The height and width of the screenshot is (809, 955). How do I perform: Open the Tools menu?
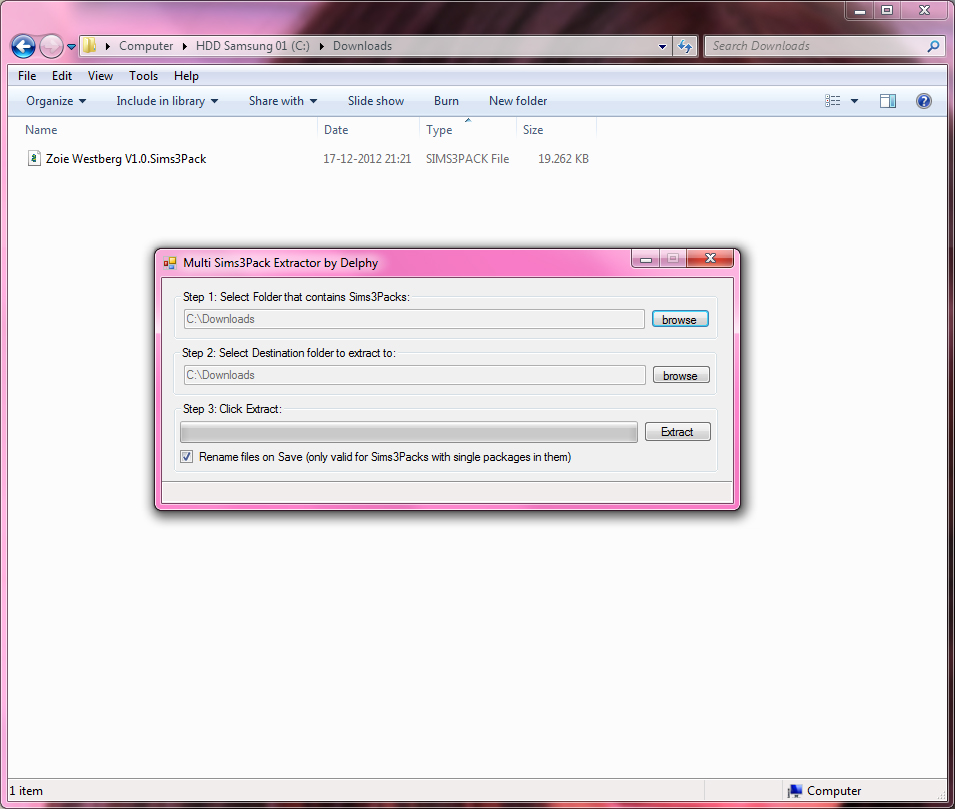click(x=143, y=76)
